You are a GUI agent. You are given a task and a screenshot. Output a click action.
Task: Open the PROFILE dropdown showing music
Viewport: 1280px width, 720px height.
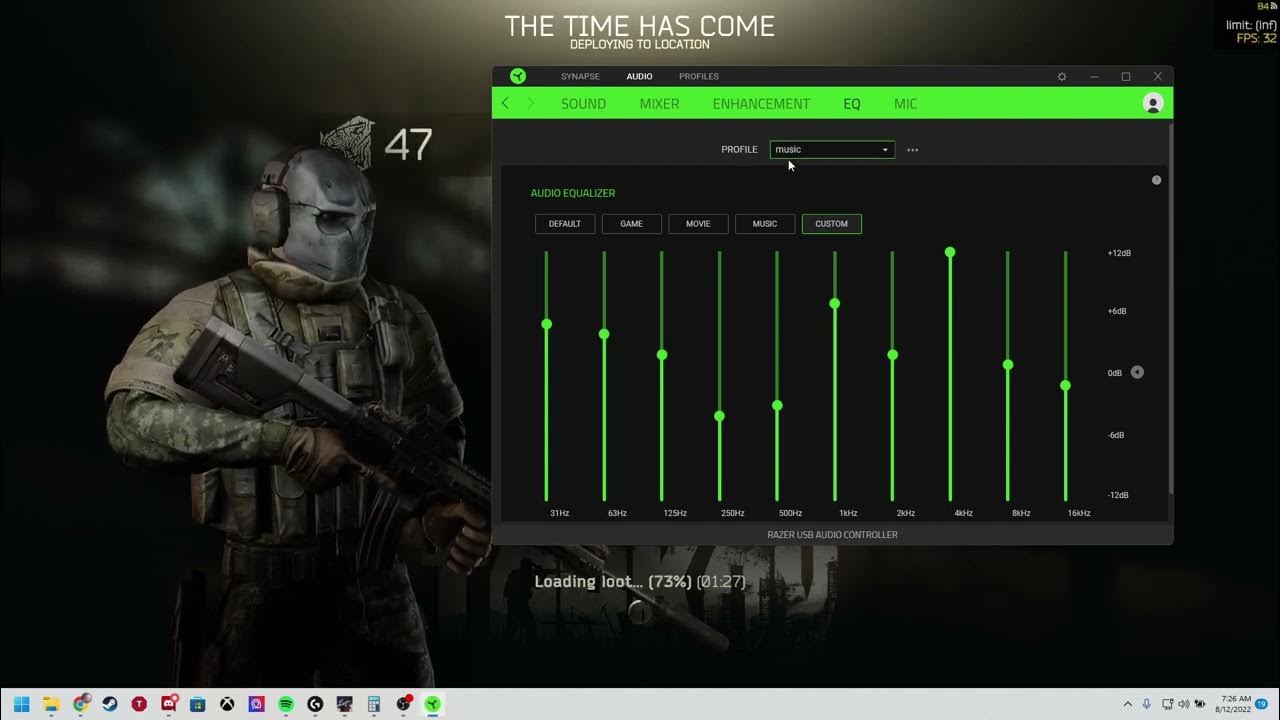[x=832, y=150]
